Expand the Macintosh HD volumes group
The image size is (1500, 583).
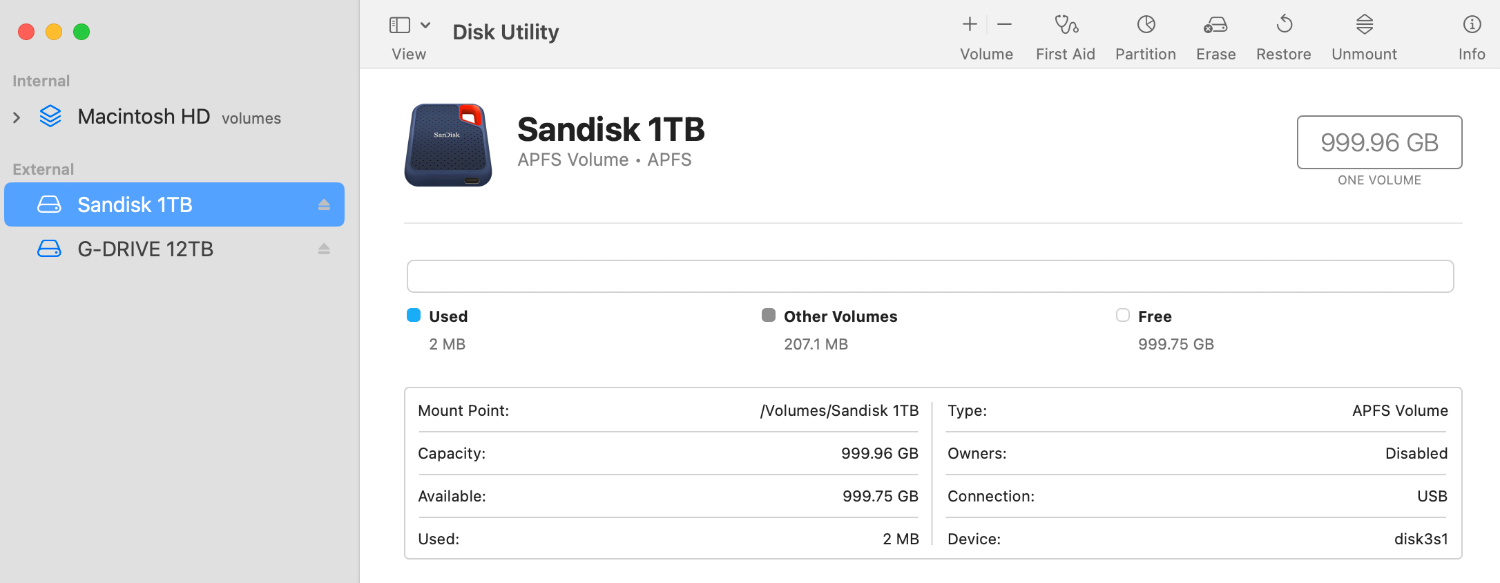pyautogui.click(x=16, y=118)
